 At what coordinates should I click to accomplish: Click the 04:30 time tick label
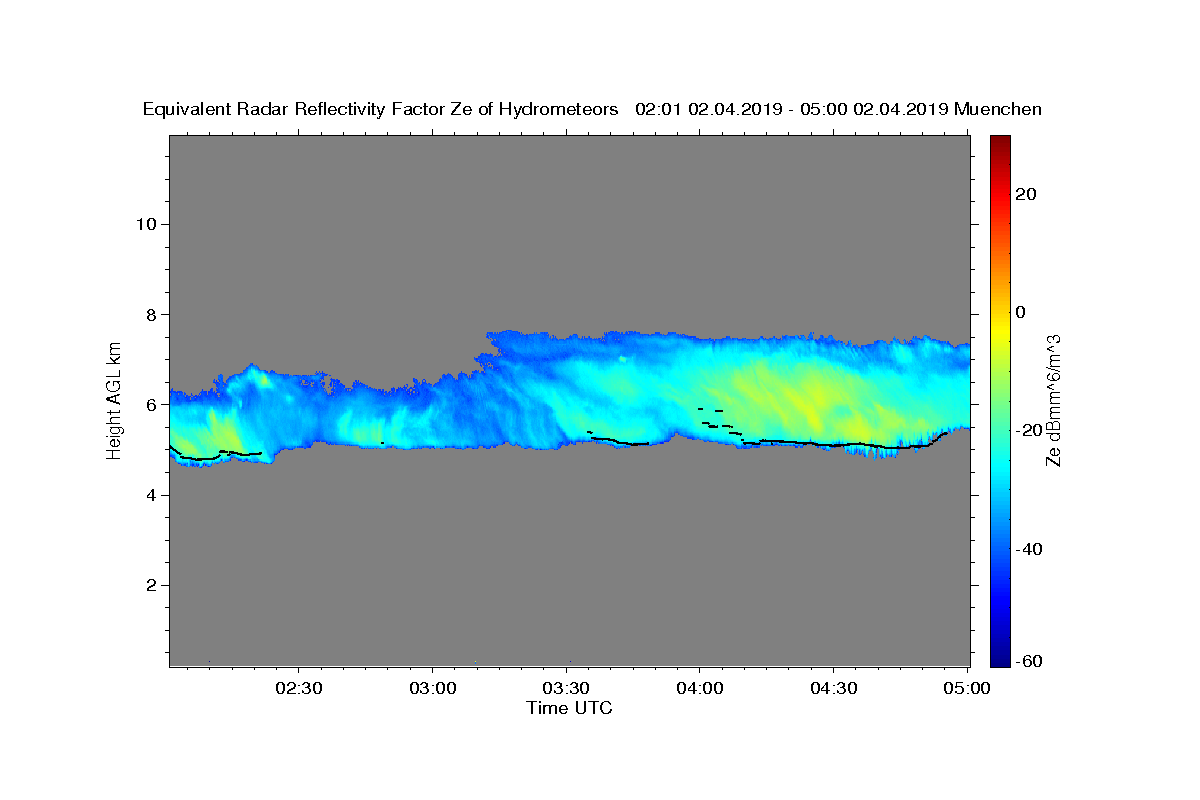(x=833, y=688)
